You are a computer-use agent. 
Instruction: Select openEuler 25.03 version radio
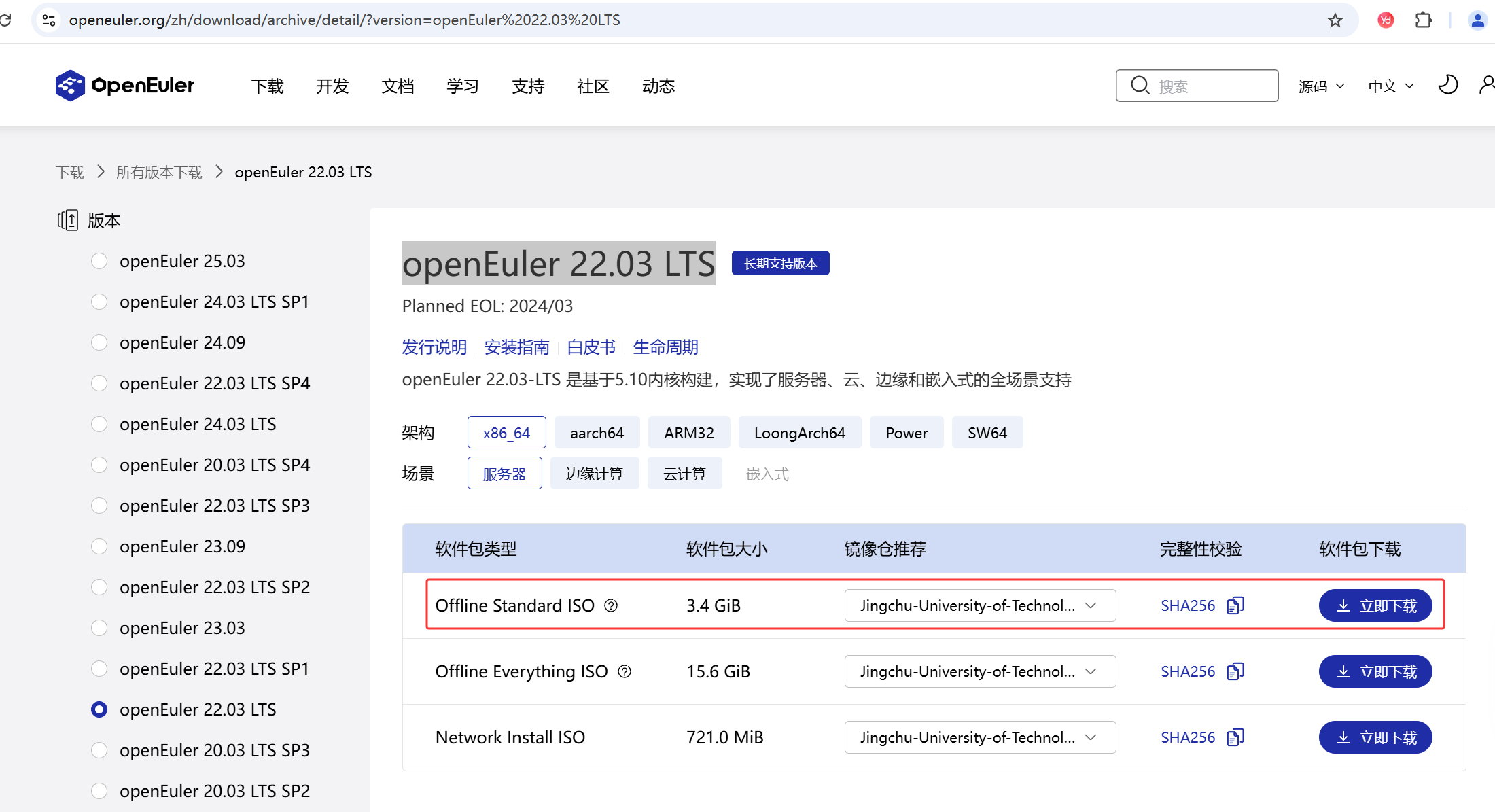99,261
